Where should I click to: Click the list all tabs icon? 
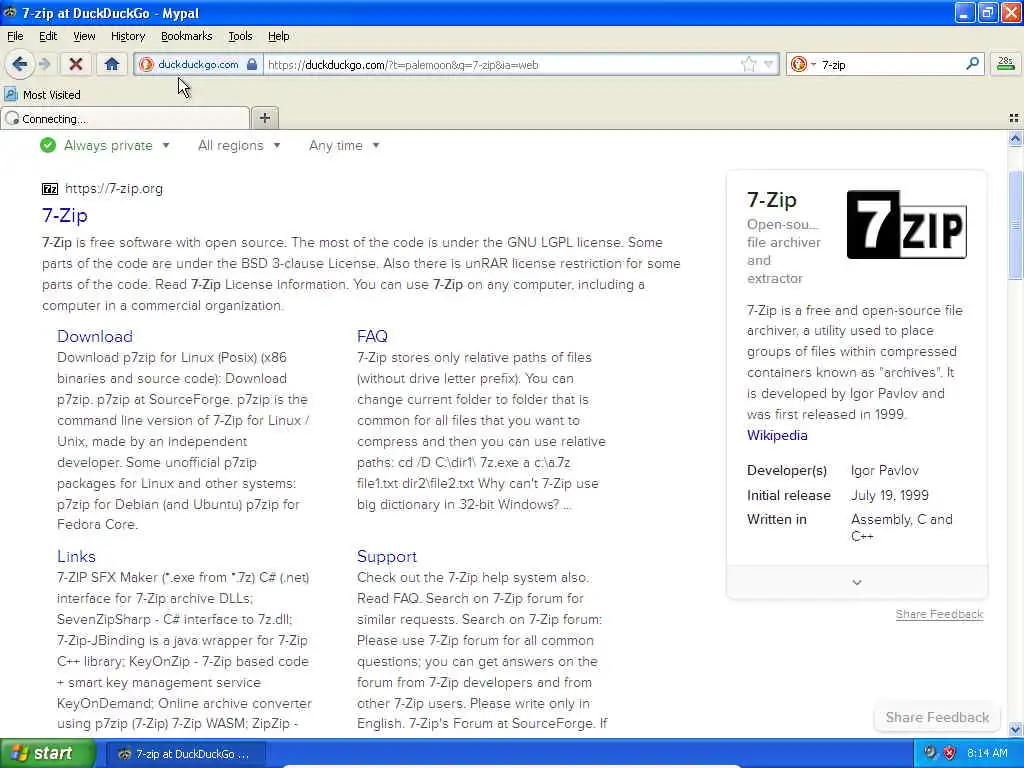1014,118
